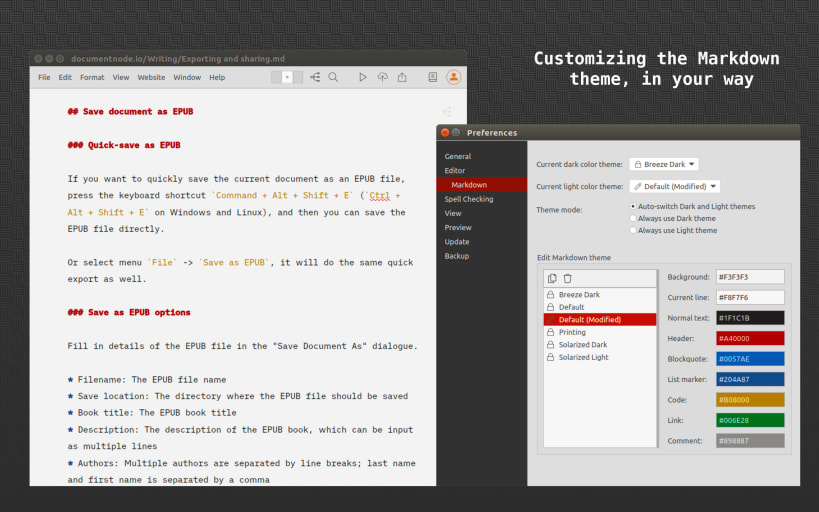This screenshot has width=819, height=512.
Task: Click the 'Save document as EPUB' heading
Action: [x=130, y=111]
